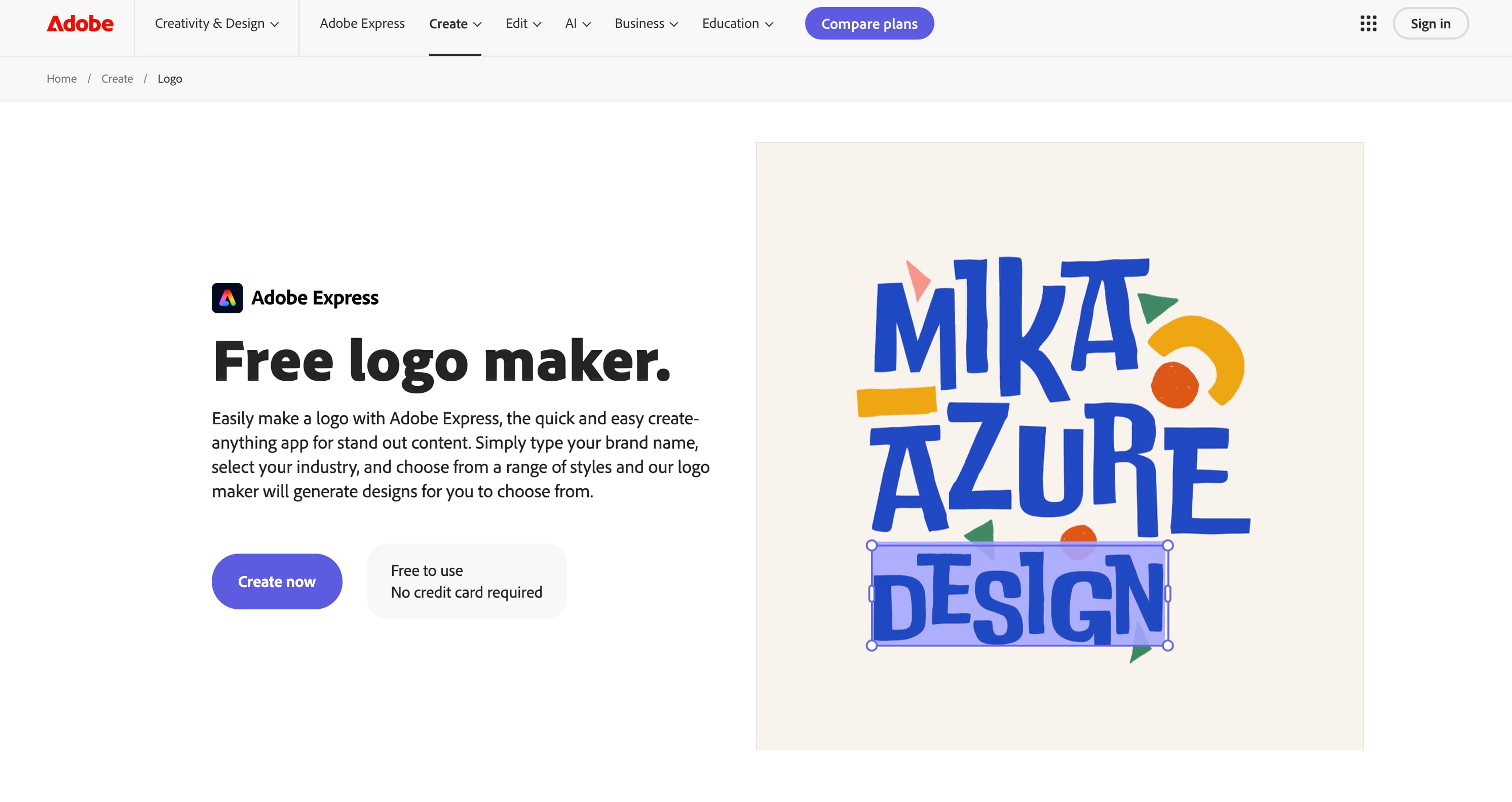
Task: Click the Logo breadcrumb item
Action: (170, 79)
